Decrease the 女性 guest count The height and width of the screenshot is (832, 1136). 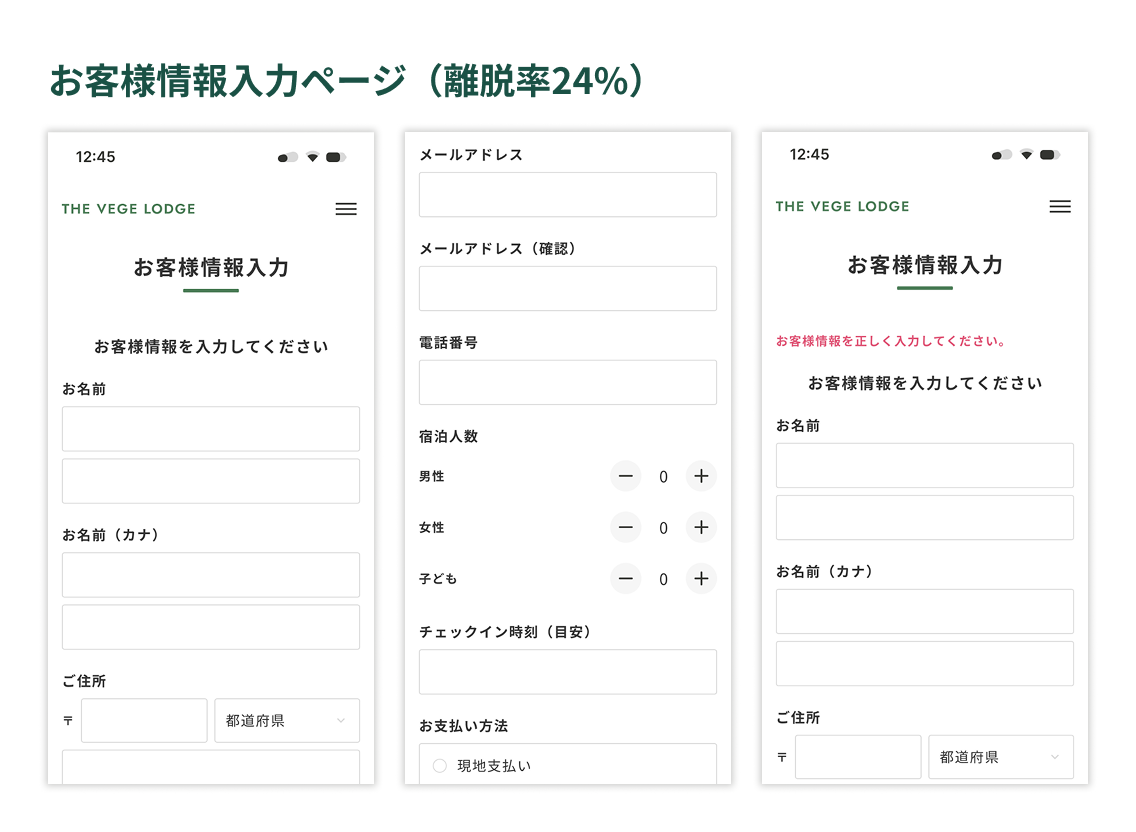tap(625, 528)
